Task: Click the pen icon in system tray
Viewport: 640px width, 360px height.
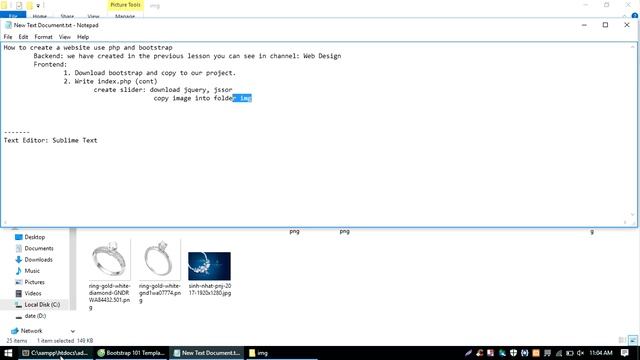Action: coord(468,353)
